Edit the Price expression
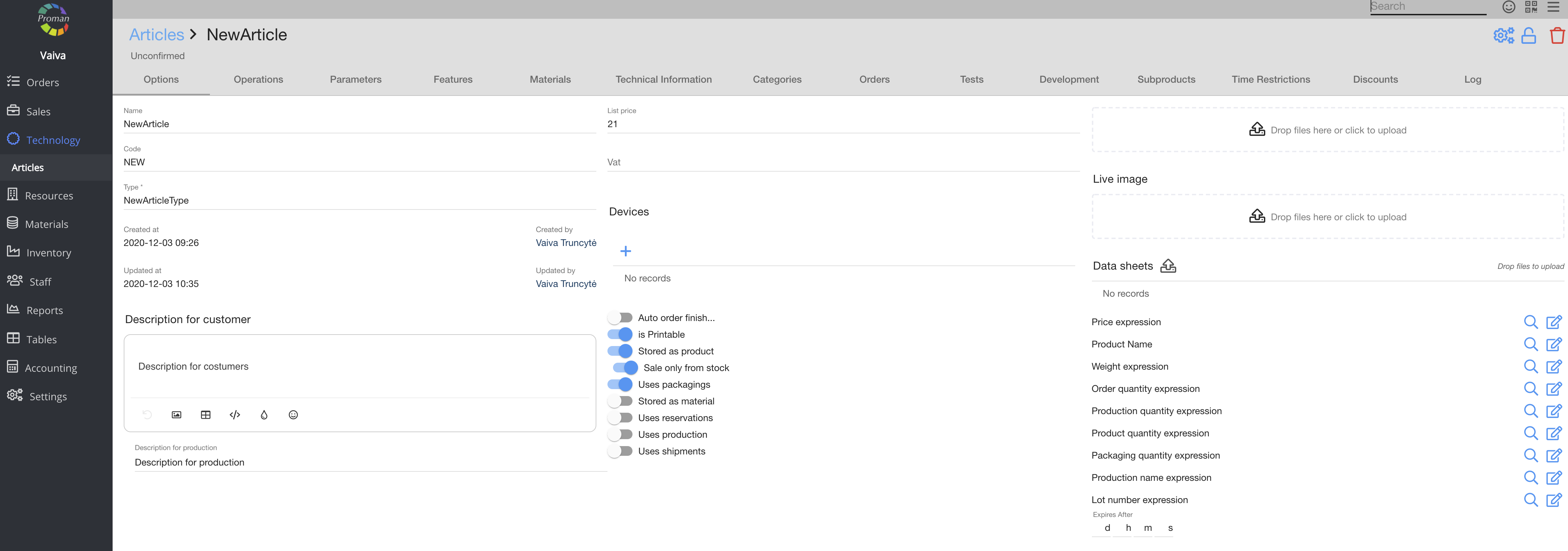Image resolution: width=1568 pixels, height=551 pixels. pyautogui.click(x=1554, y=322)
